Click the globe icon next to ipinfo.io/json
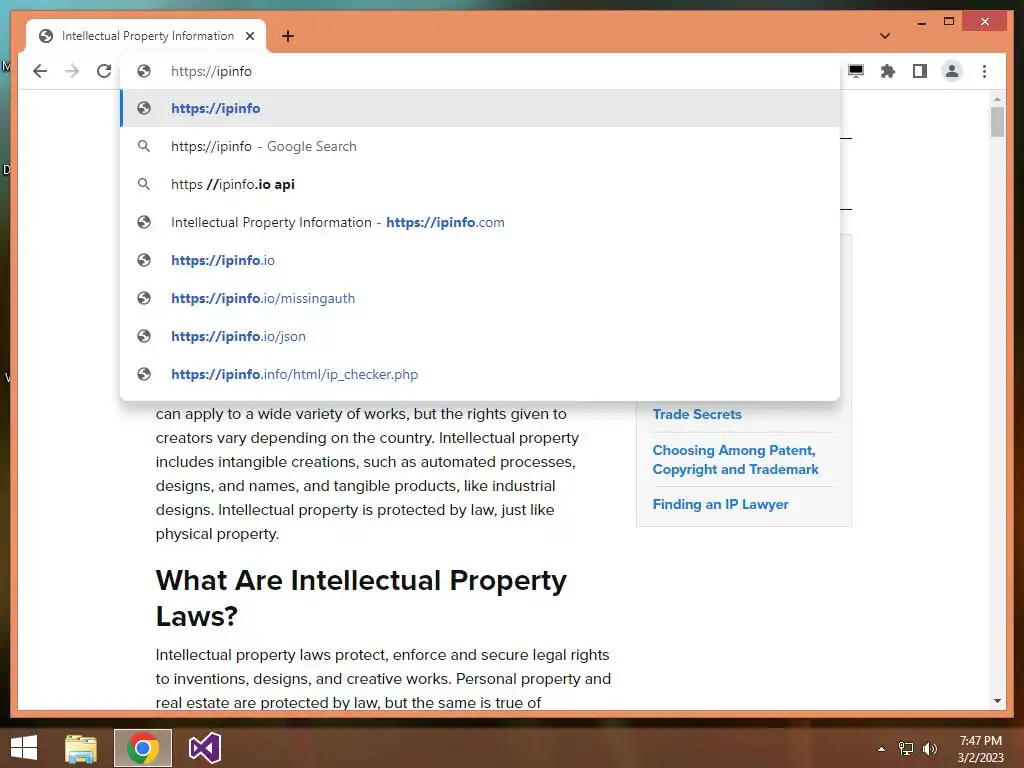 click(x=144, y=336)
